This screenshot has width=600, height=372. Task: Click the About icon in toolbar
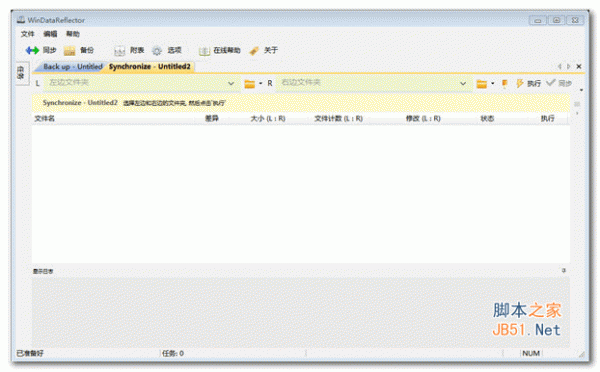point(254,51)
